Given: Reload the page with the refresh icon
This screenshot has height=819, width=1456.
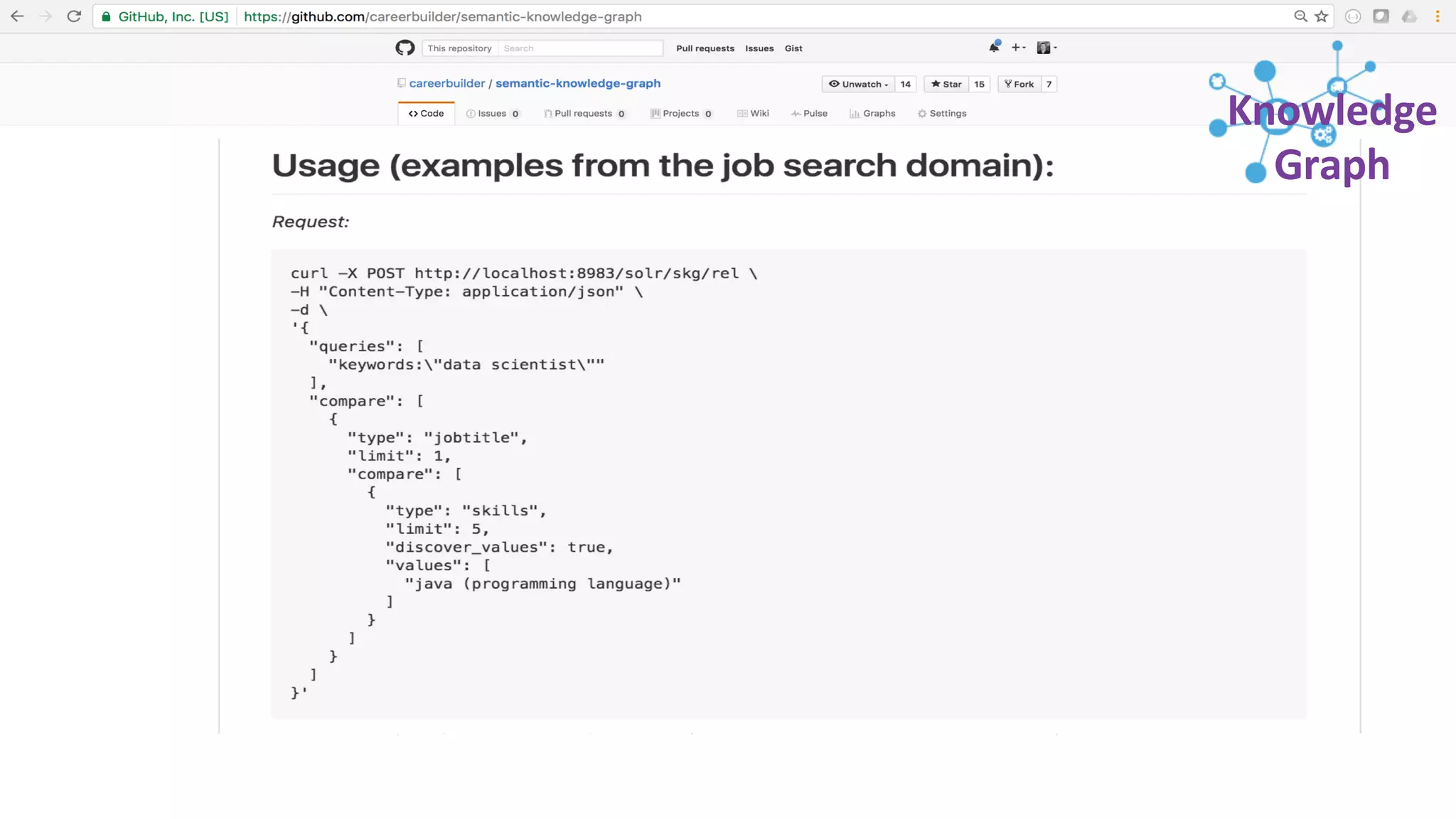Looking at the screenshot, I should [x=74, y=16].
